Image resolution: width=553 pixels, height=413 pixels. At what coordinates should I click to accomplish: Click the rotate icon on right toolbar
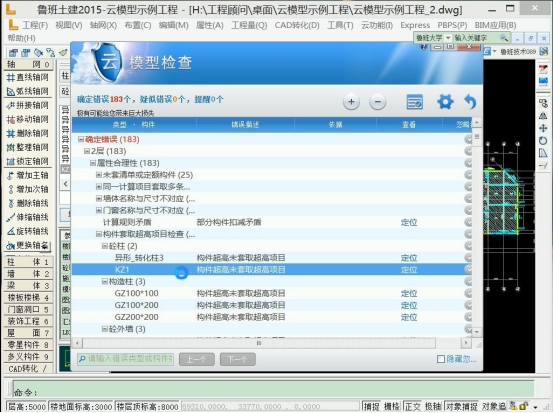[x=543, y=141]
